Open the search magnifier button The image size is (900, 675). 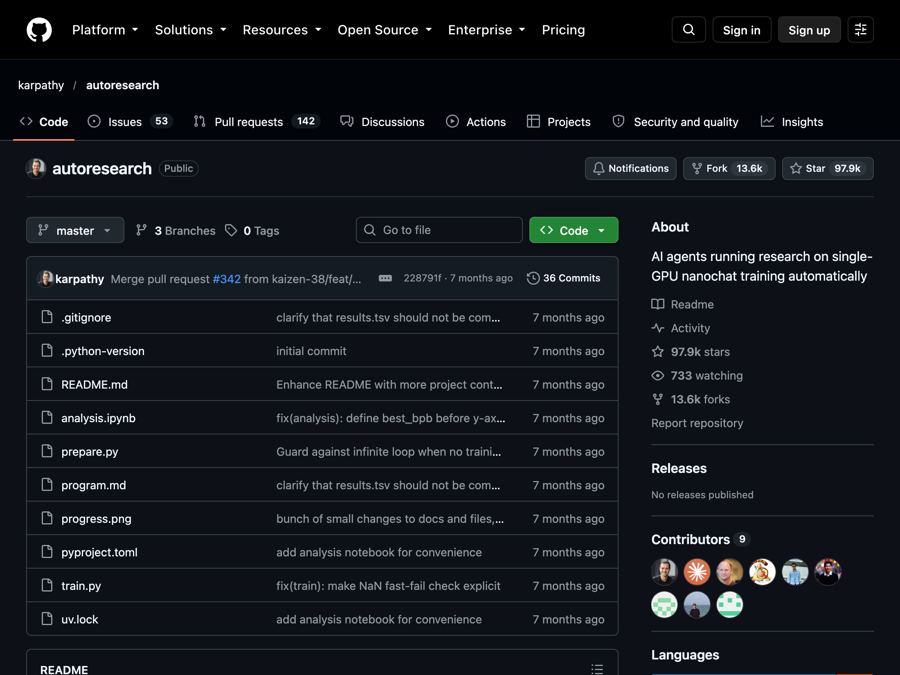click(689, 30)
